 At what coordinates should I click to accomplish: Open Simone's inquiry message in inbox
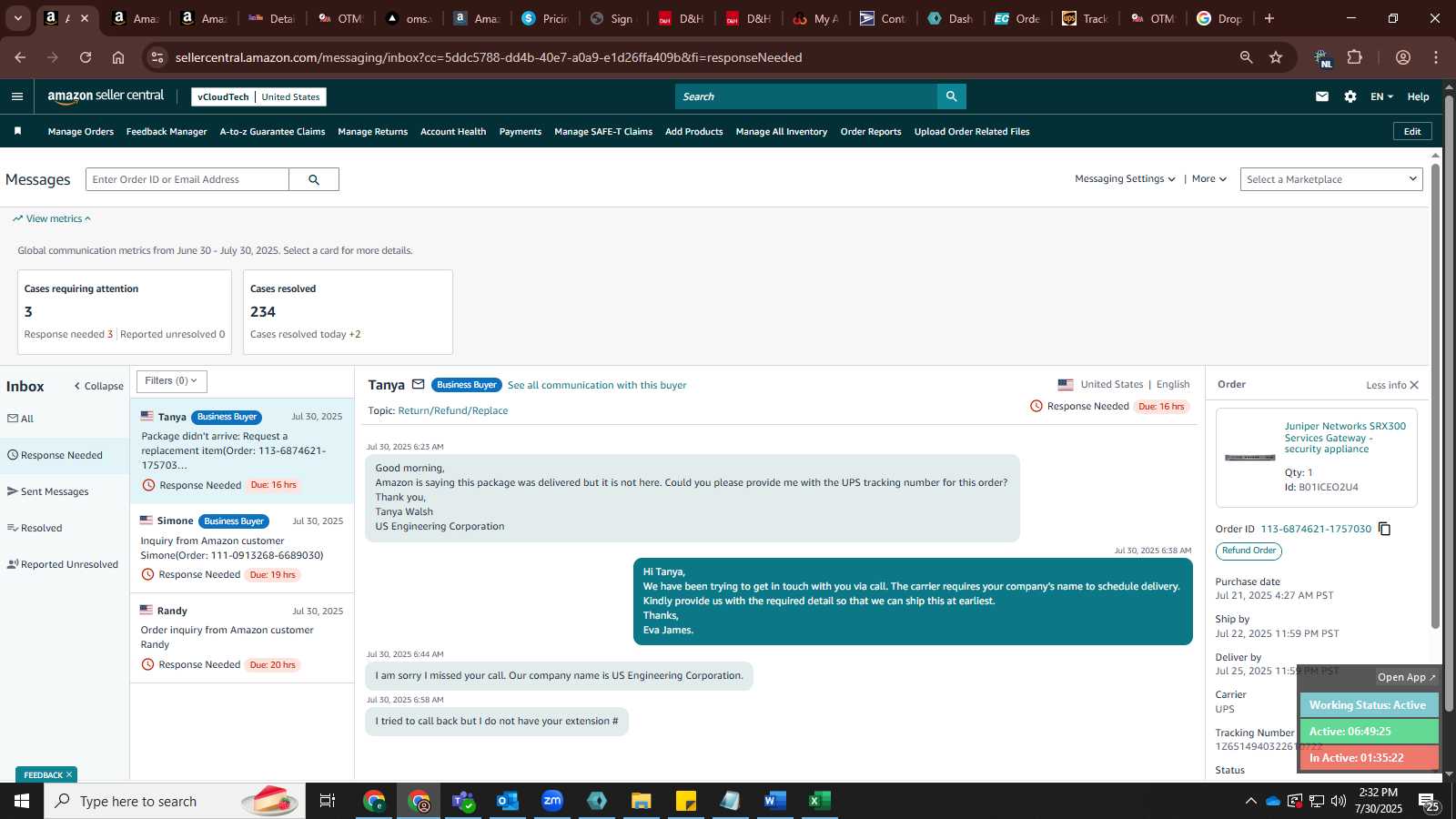tap(242, 548)
